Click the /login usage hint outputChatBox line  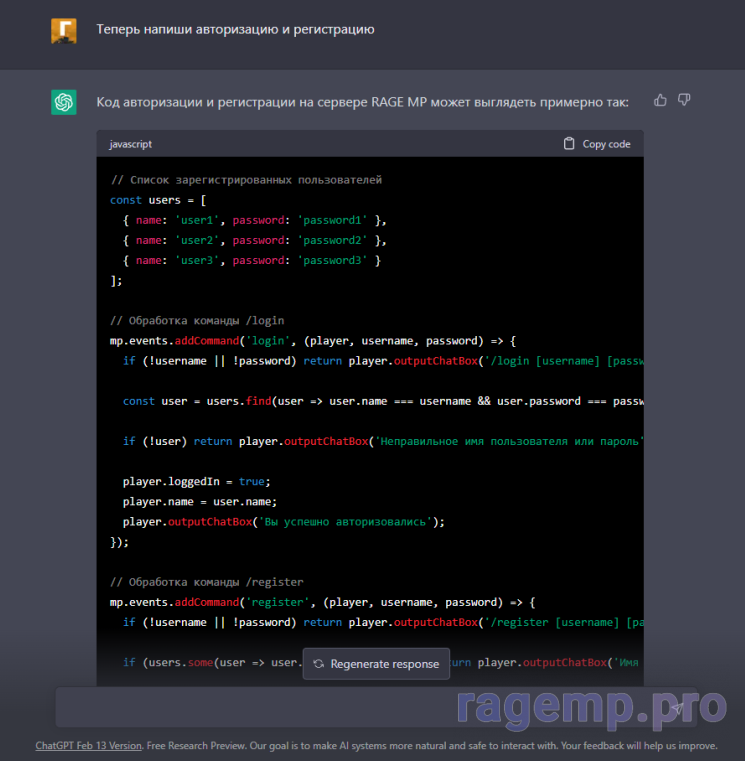pyautogui.click(x=383, y=361)
